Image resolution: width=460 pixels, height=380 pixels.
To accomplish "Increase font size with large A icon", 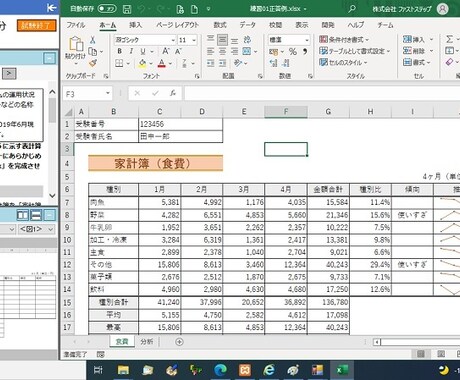I will (x=166, y=51).
